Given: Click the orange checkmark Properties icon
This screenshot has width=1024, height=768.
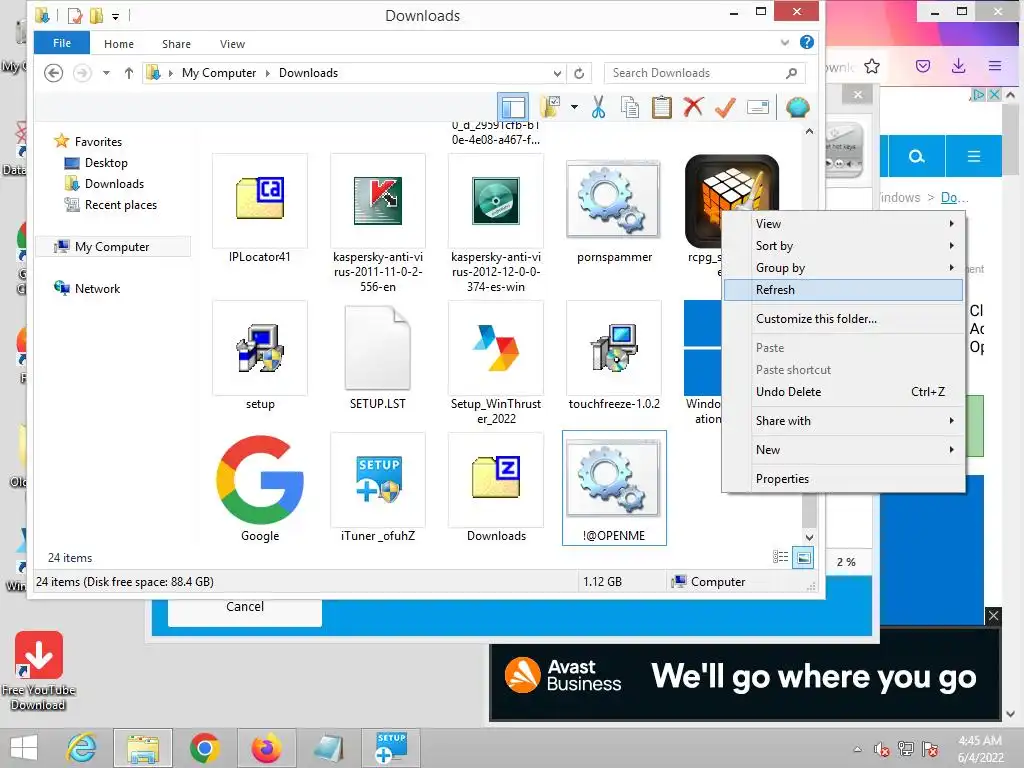Looking at the screenshot, I should (x=725, y=107).
